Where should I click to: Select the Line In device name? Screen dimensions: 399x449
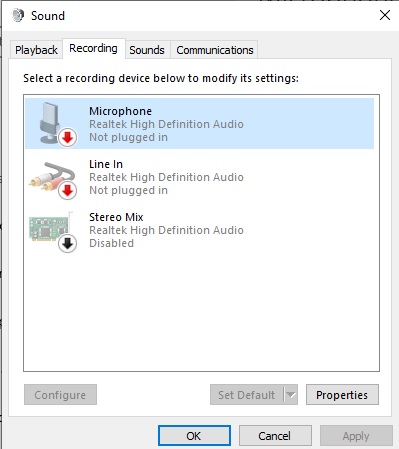tap(106, 164)
